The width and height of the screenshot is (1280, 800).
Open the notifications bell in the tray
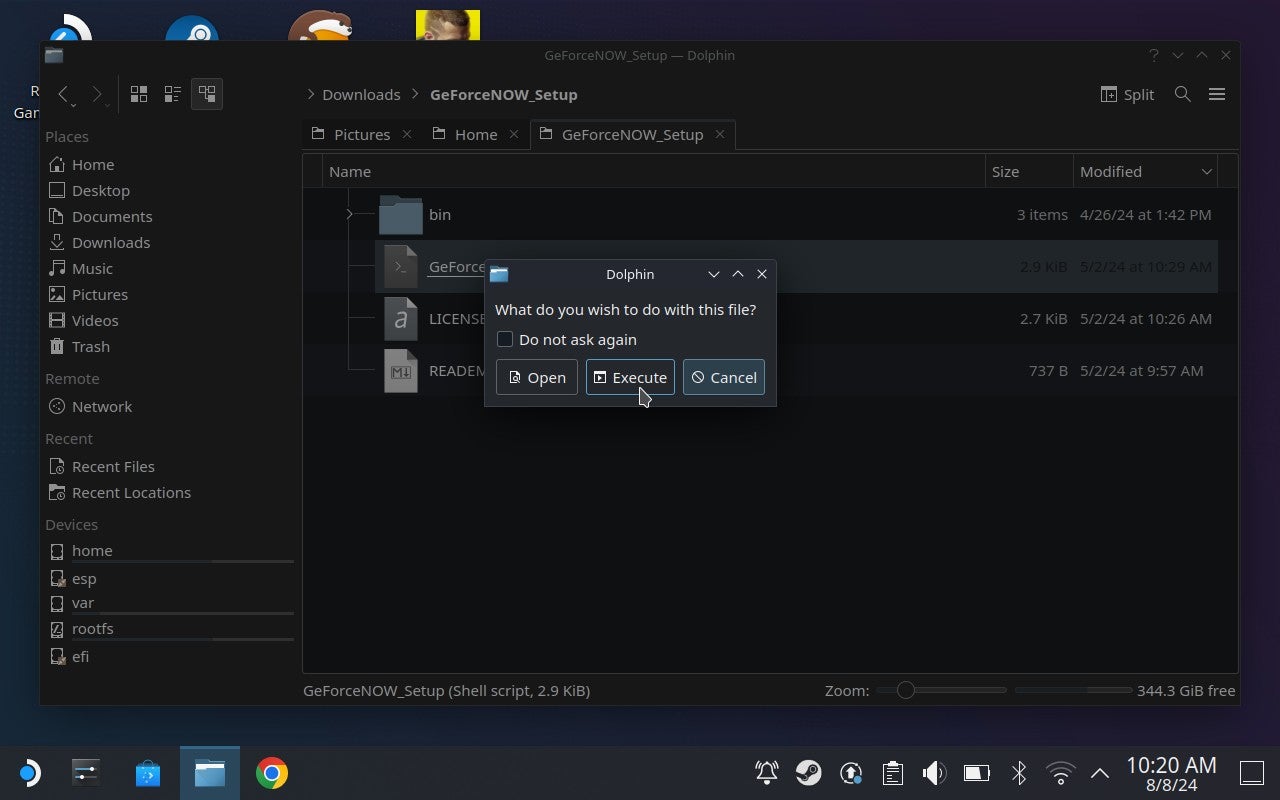point(766,772)
